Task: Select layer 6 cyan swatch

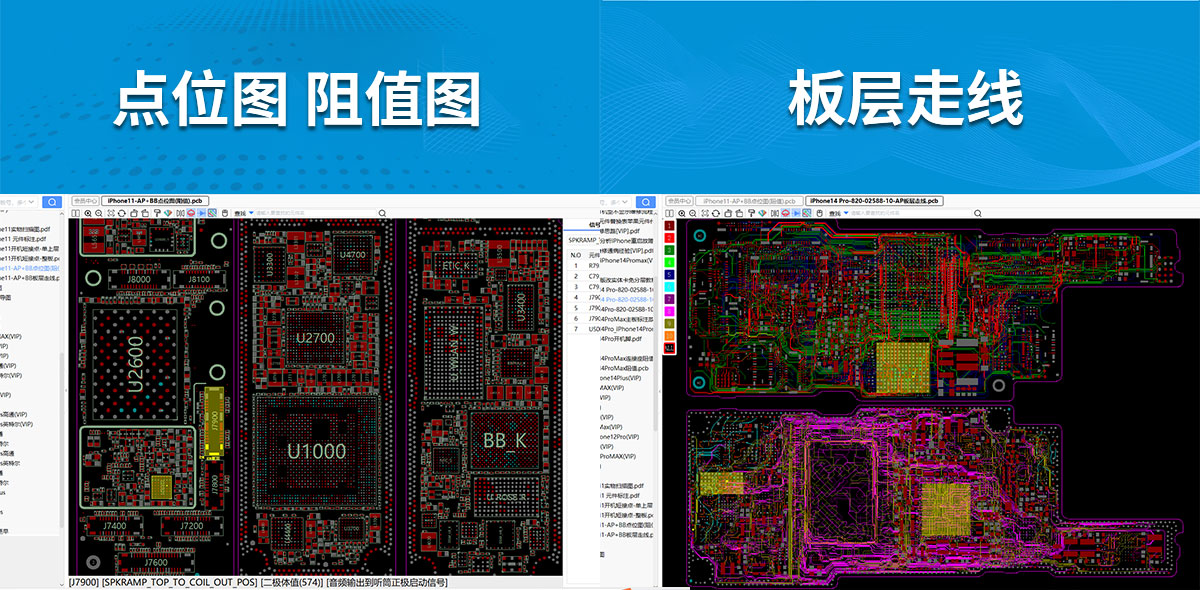Action: [x=669, y=286]
